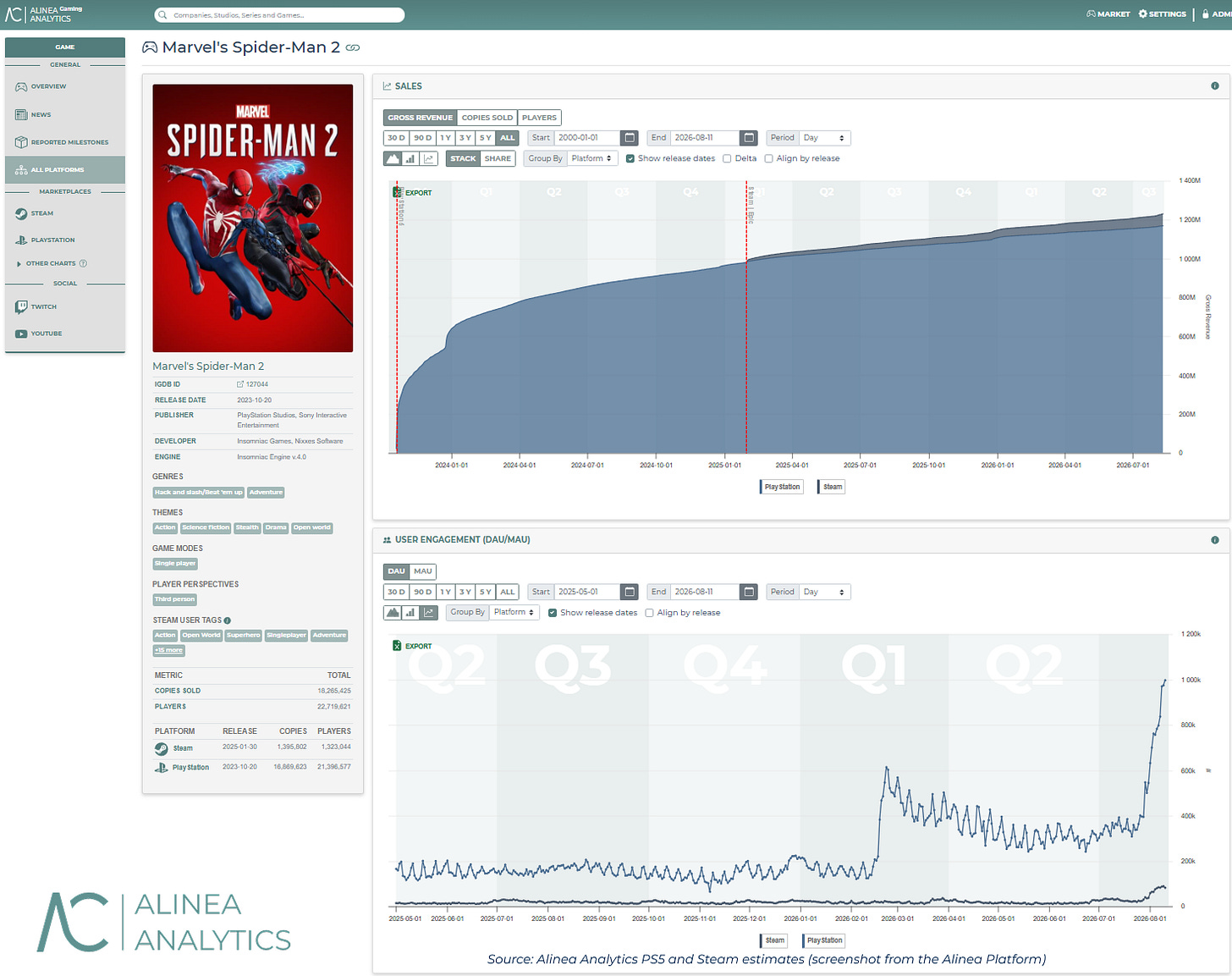Export the Sales chart to Excel

click(x=413, y=193)
